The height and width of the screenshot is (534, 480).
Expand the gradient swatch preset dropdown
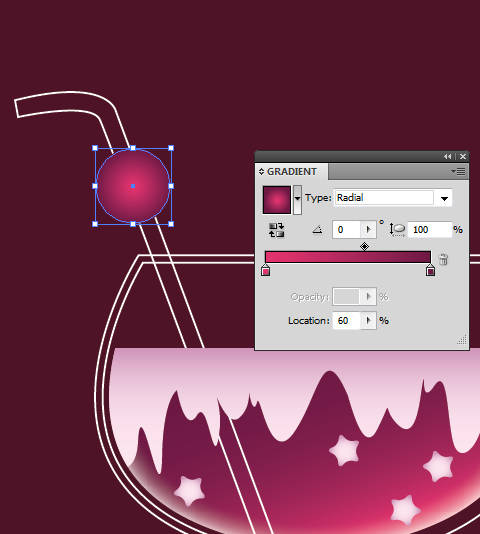[297, 200]
